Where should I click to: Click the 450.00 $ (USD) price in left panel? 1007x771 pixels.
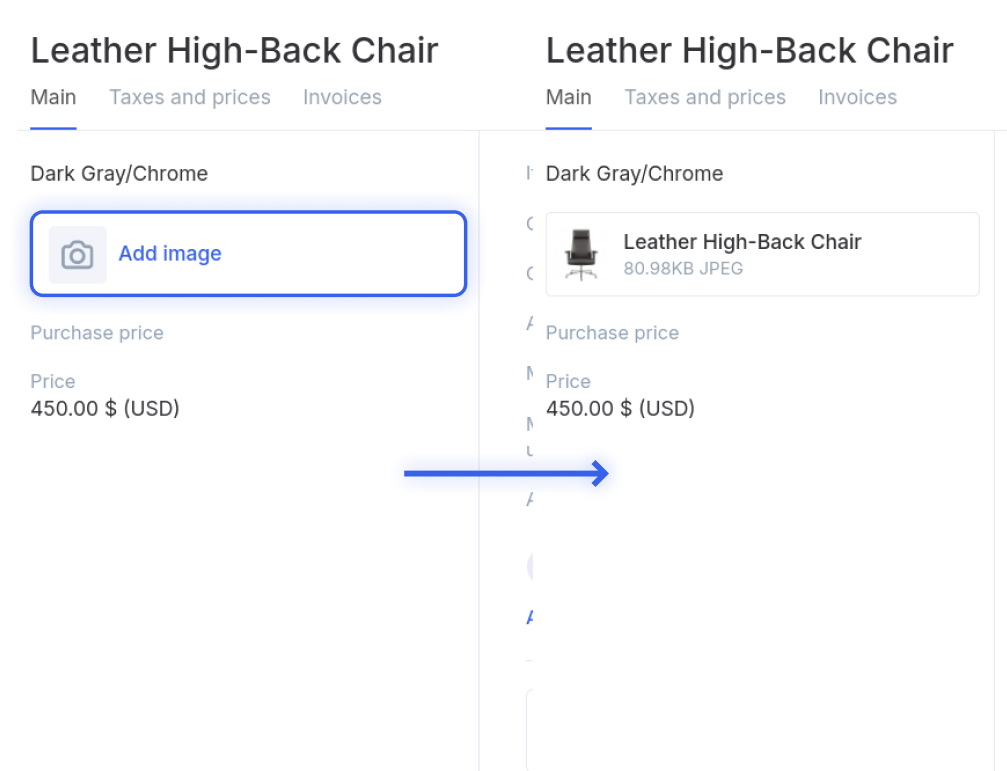(105, 408)
